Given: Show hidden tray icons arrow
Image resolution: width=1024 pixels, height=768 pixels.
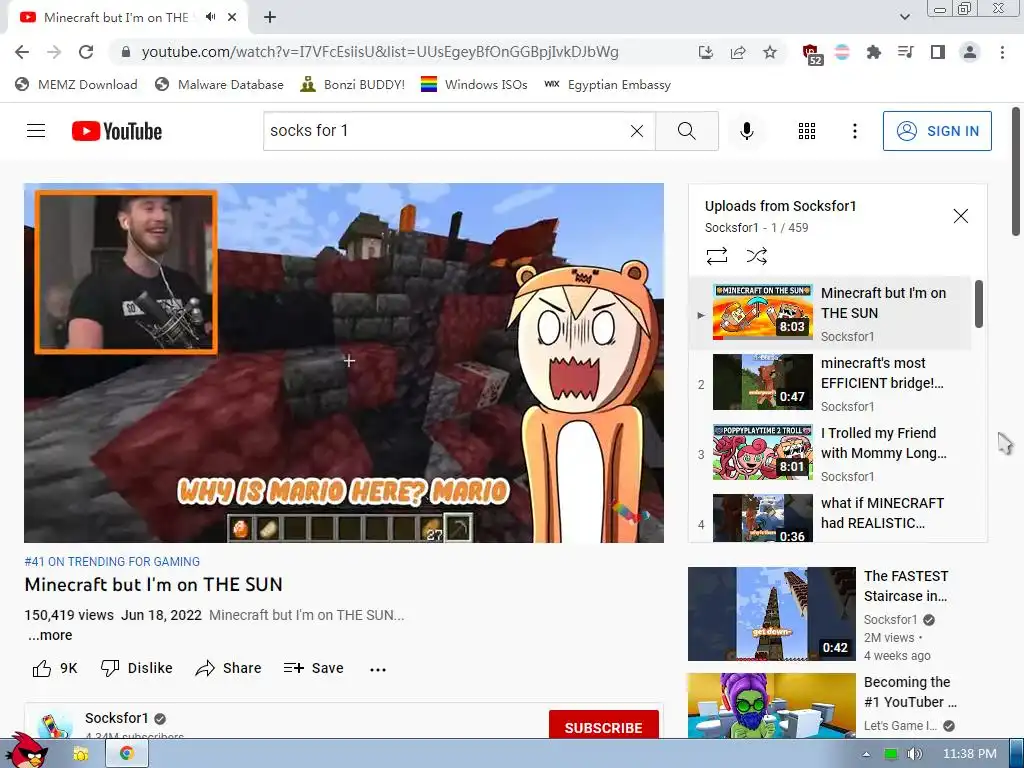Looking at the screenshot, I should 866,754.
